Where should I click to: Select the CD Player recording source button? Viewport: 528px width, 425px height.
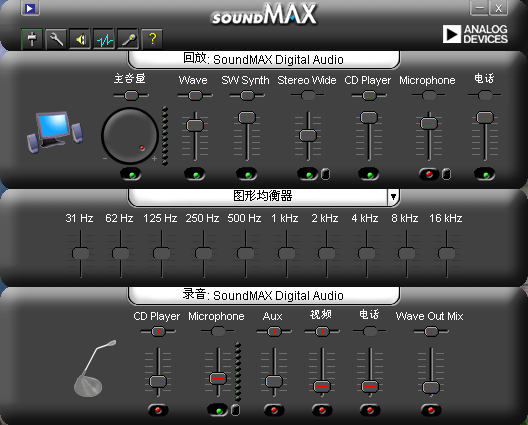click(x=158, y=410)
